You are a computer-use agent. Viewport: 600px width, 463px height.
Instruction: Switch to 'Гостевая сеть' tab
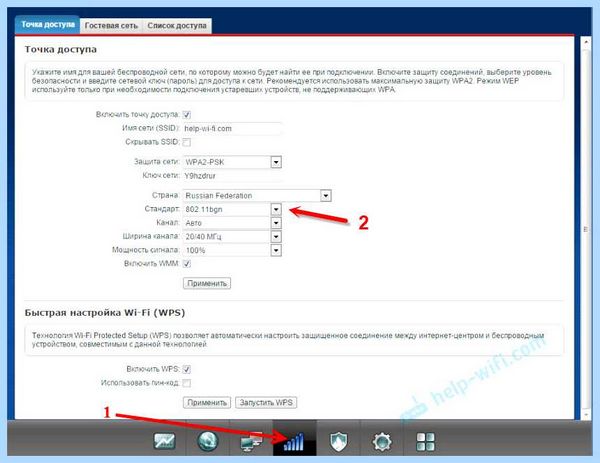coord(111,26)
